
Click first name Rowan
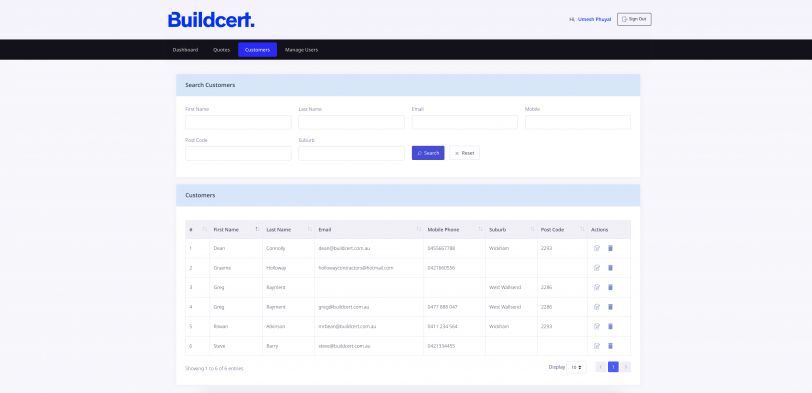point(221,326)
